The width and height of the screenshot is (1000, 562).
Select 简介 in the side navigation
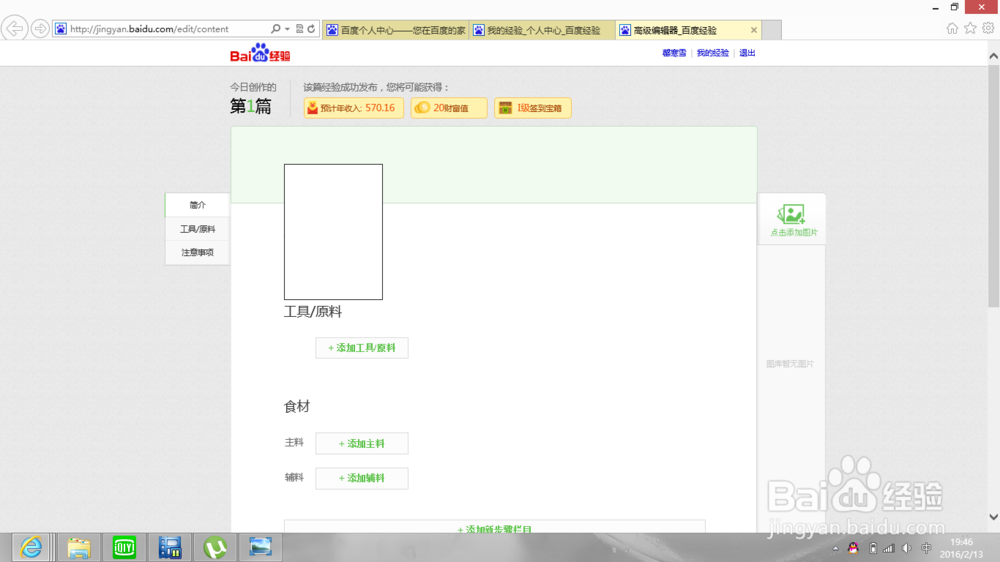point(197,205)
